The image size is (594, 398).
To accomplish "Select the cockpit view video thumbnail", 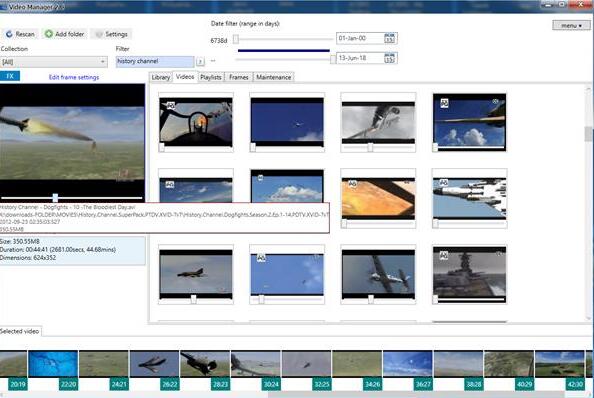I will 196,122.
